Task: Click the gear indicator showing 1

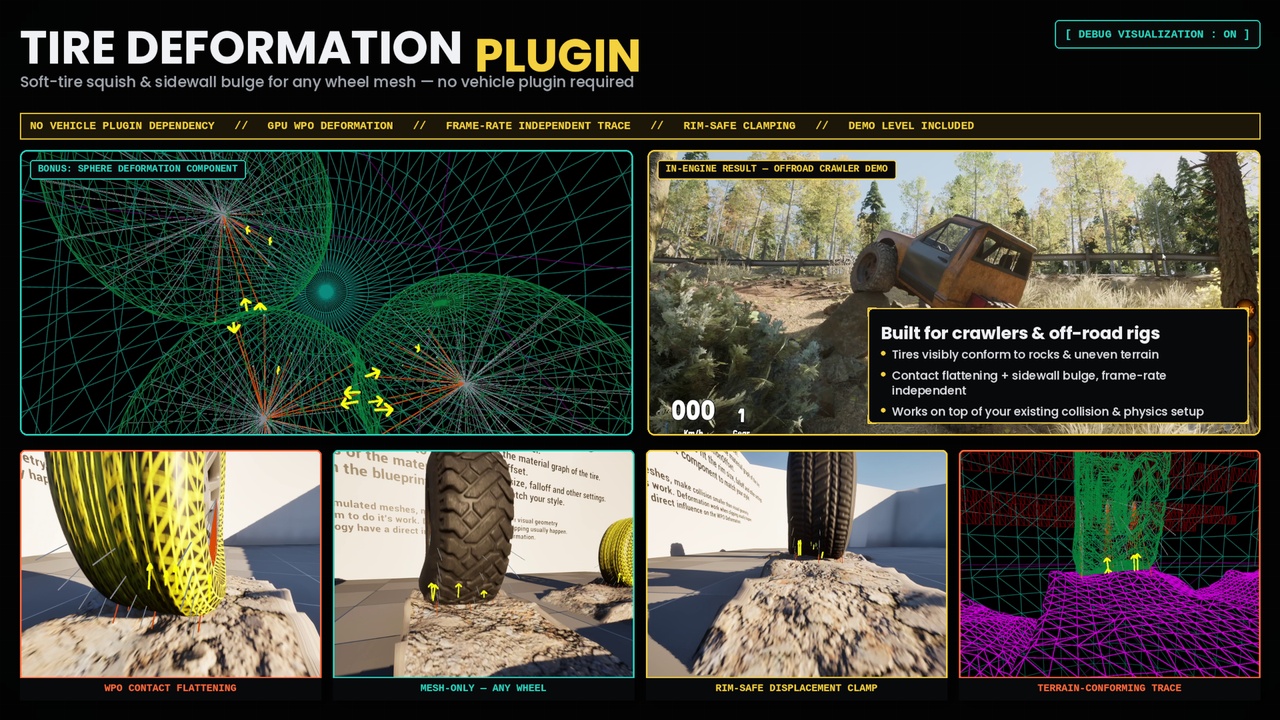Action: 741,416
